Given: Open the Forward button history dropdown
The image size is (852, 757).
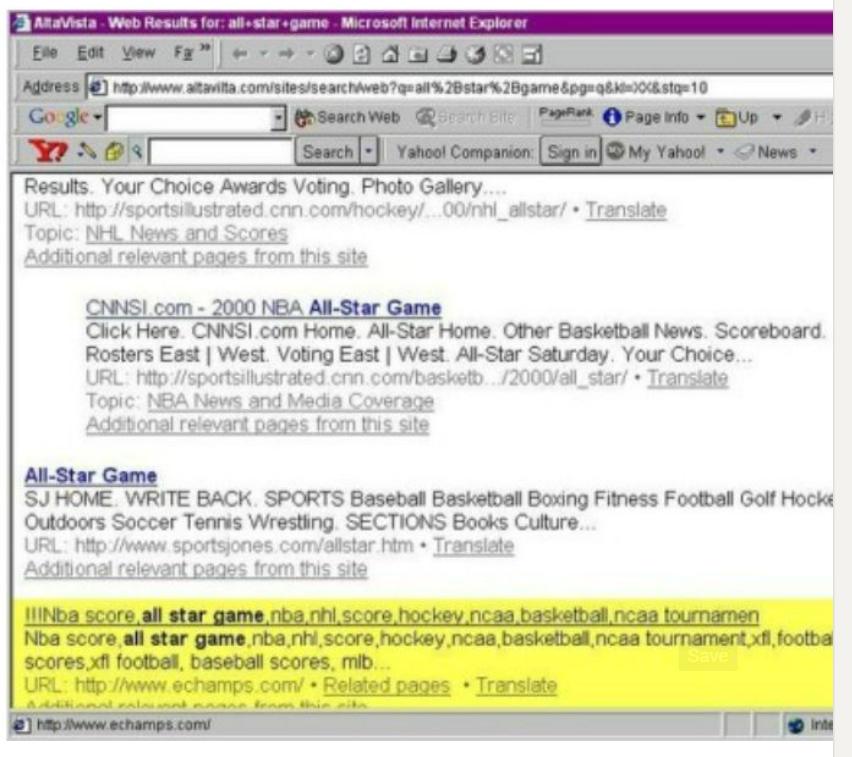Looking at the screenshot, I should coord(310,54).
